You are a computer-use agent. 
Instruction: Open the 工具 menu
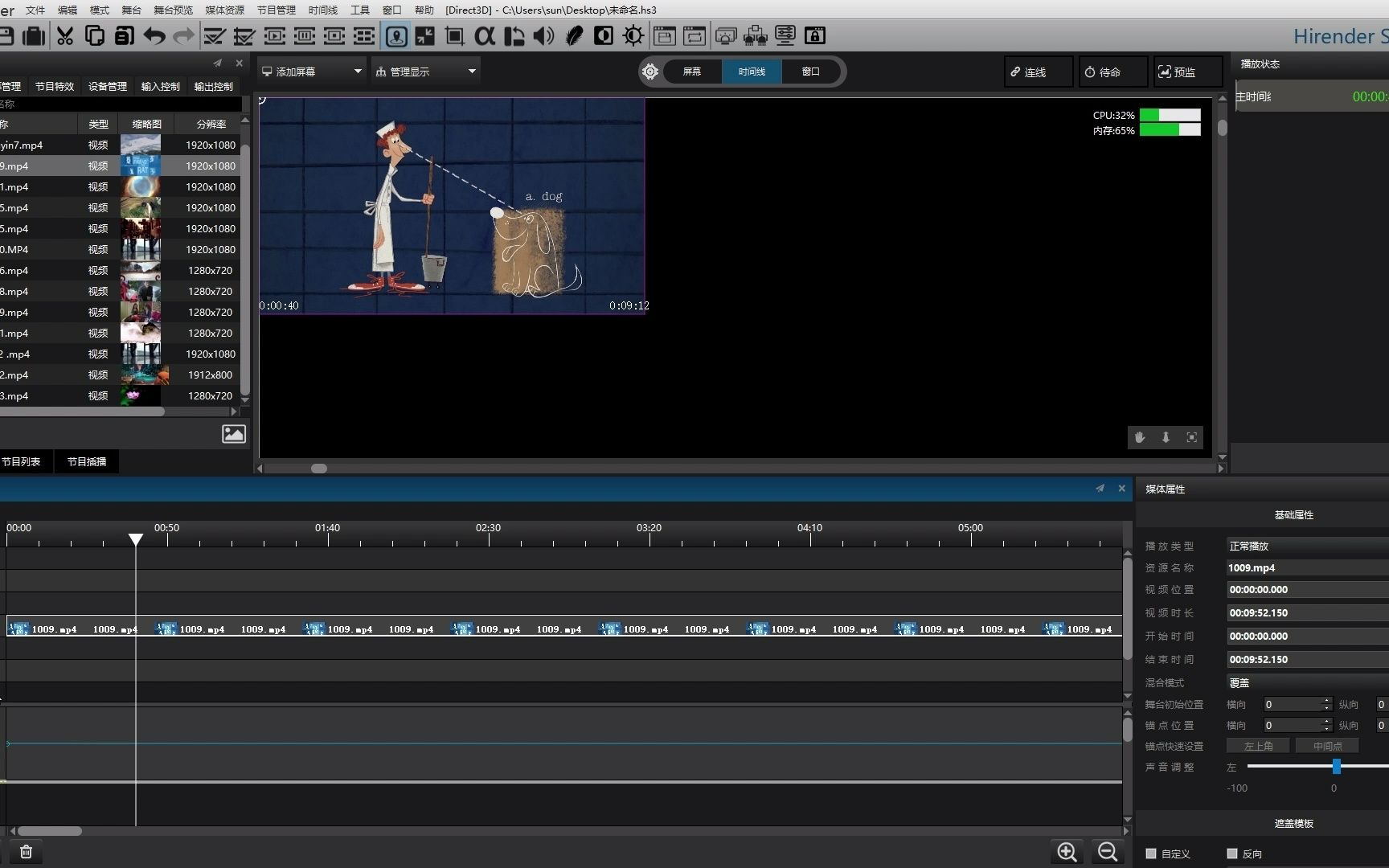[x=360, y=10]
